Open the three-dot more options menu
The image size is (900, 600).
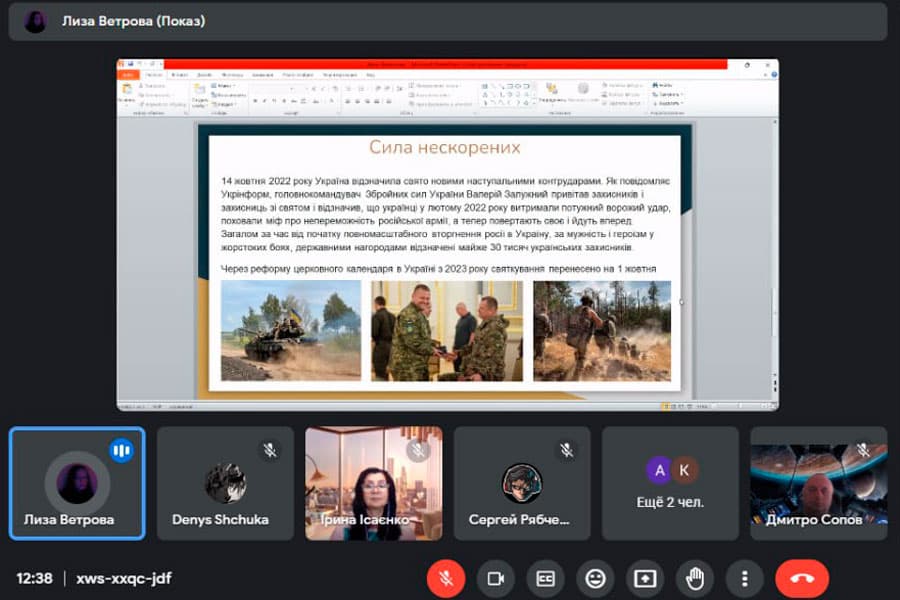point(744,578)
